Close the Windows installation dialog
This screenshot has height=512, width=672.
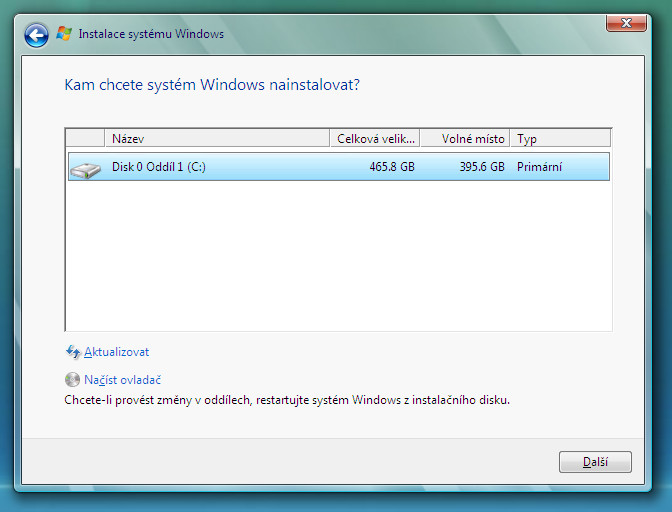[626, 23]
